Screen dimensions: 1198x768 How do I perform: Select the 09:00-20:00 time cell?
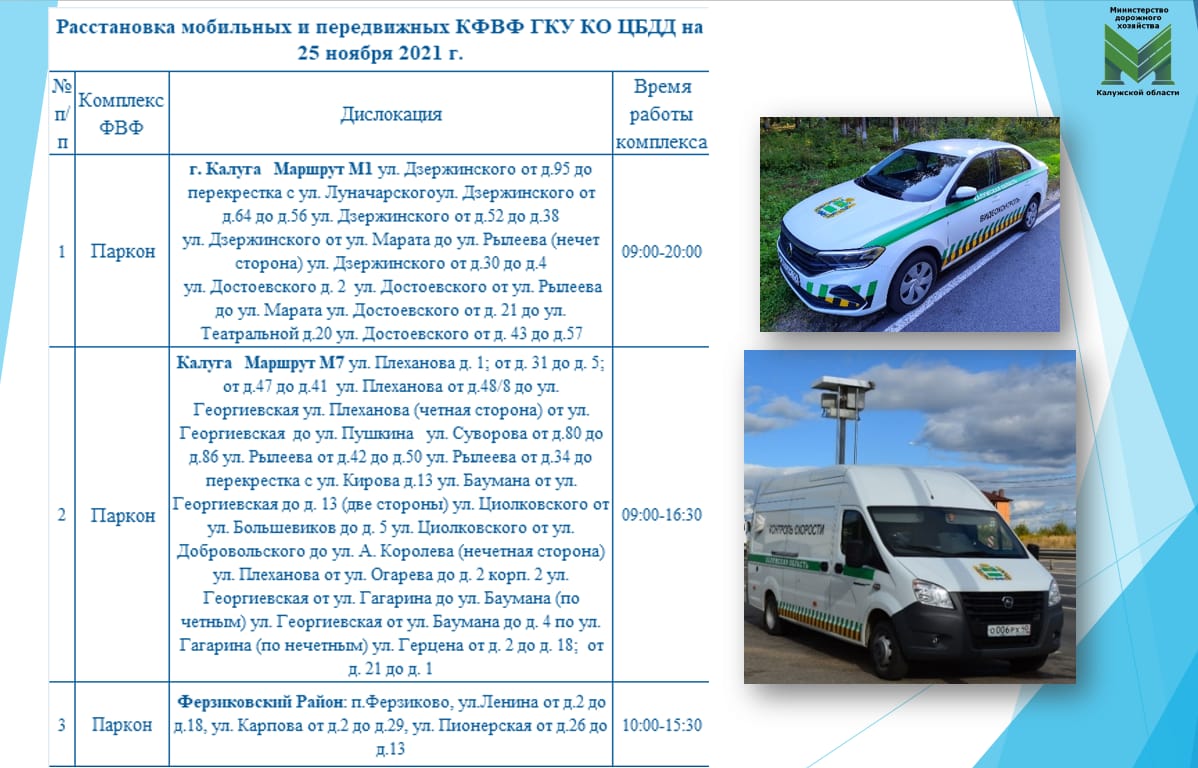[661, 252]
